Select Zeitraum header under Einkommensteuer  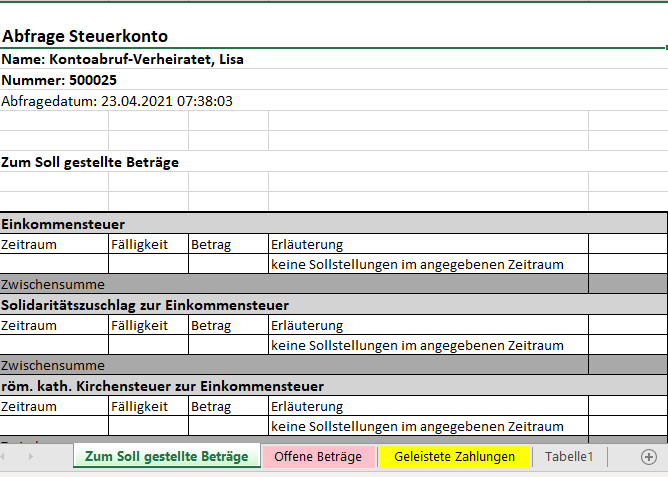[x=54, y=244]
